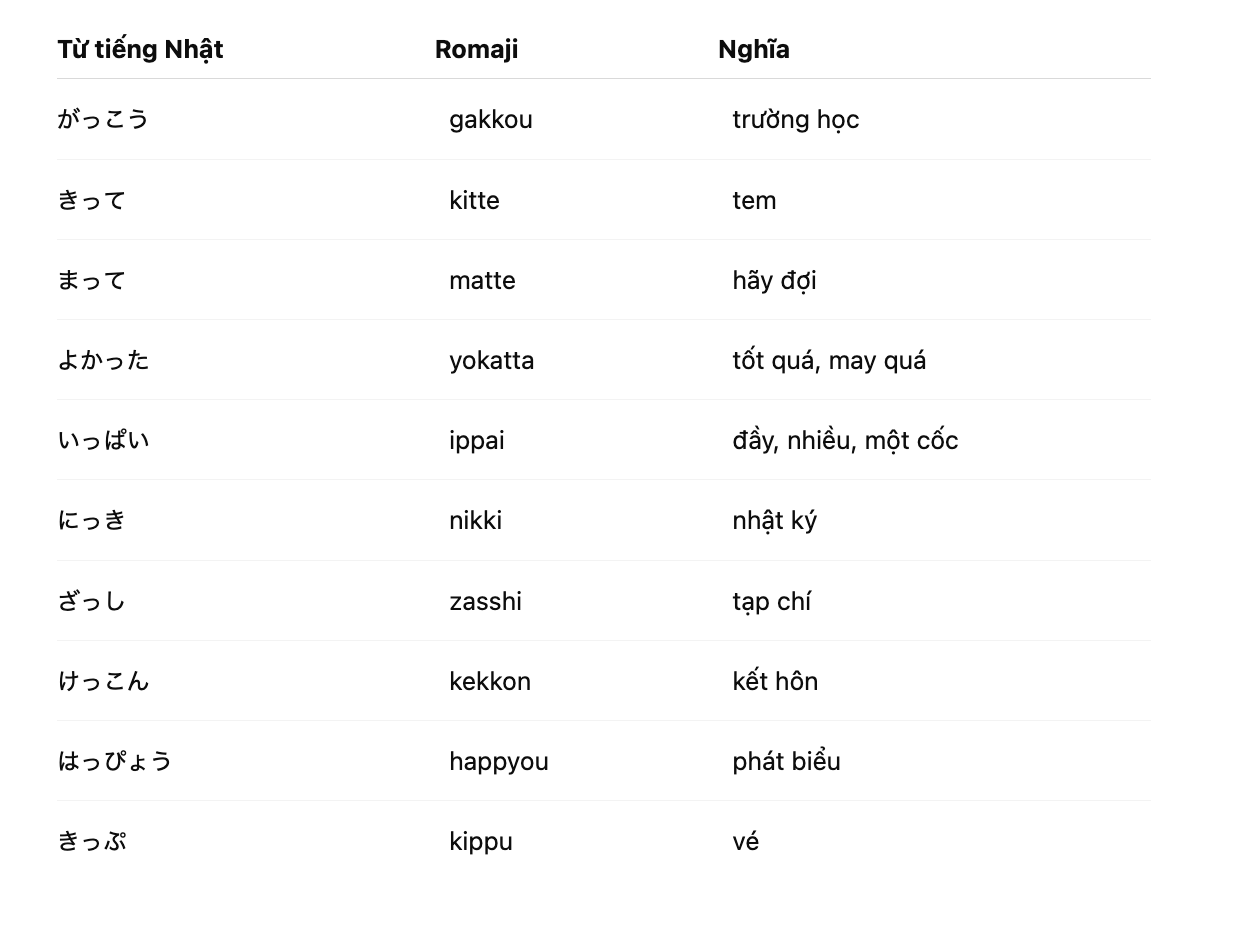Select the word よかった
The width and height of the screenshot is (1240, 928).
[x=103, y=360]
